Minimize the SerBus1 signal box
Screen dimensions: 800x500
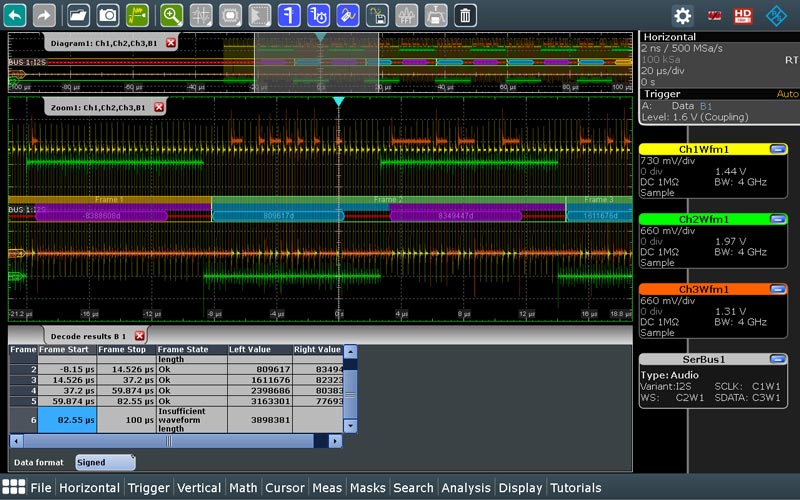click(777, 359)
